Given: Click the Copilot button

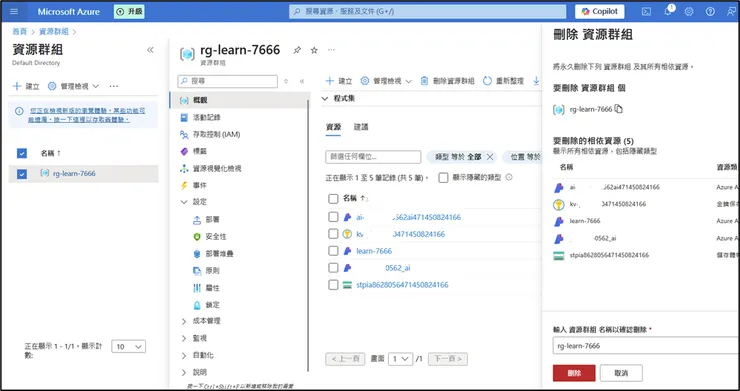Looking at the screenshot, I should (x=599, y=11).
